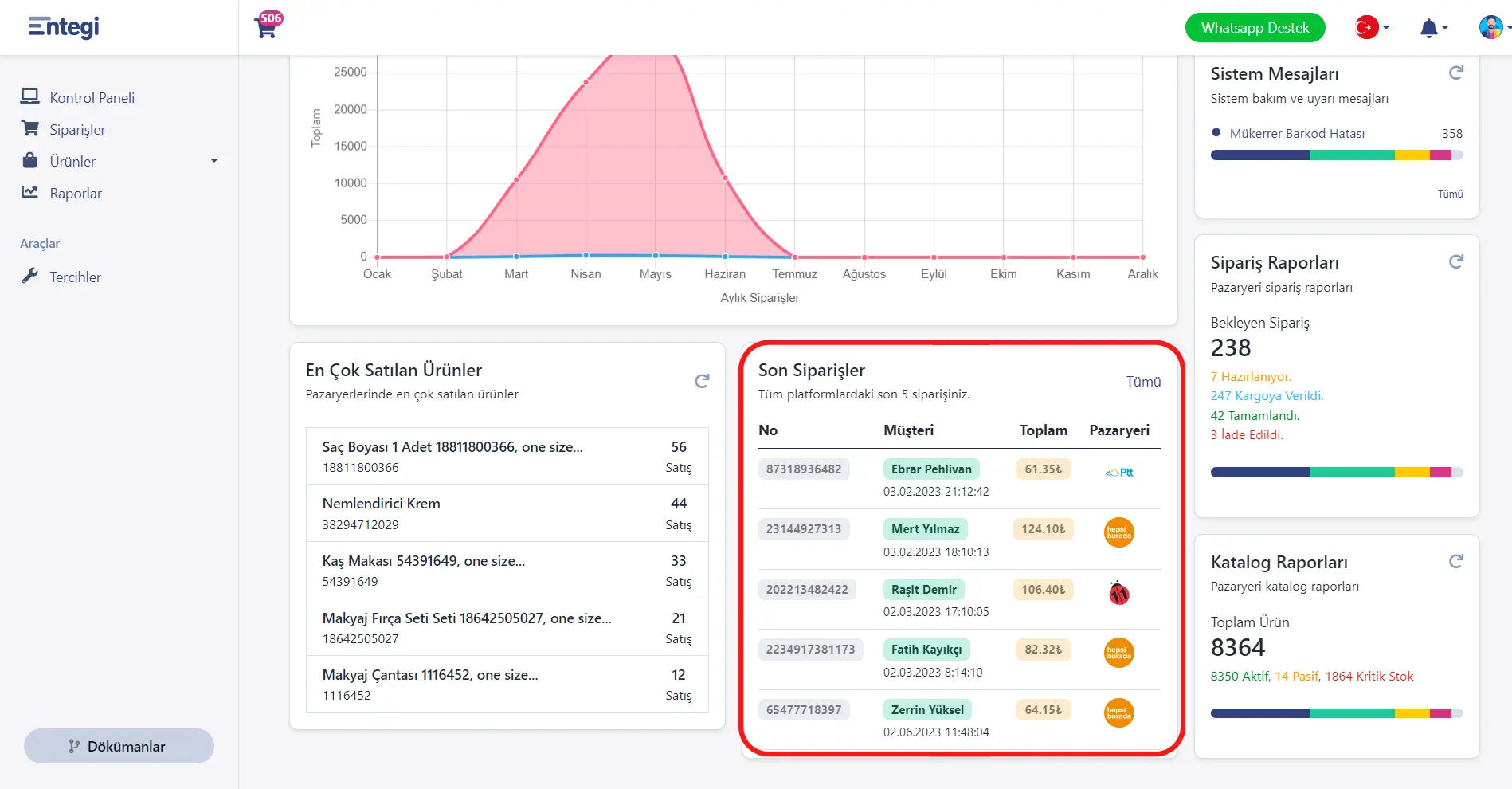The image size is (1512, 789).
Task: Click the Dökümanlar button
Action: tap(119, 746)
